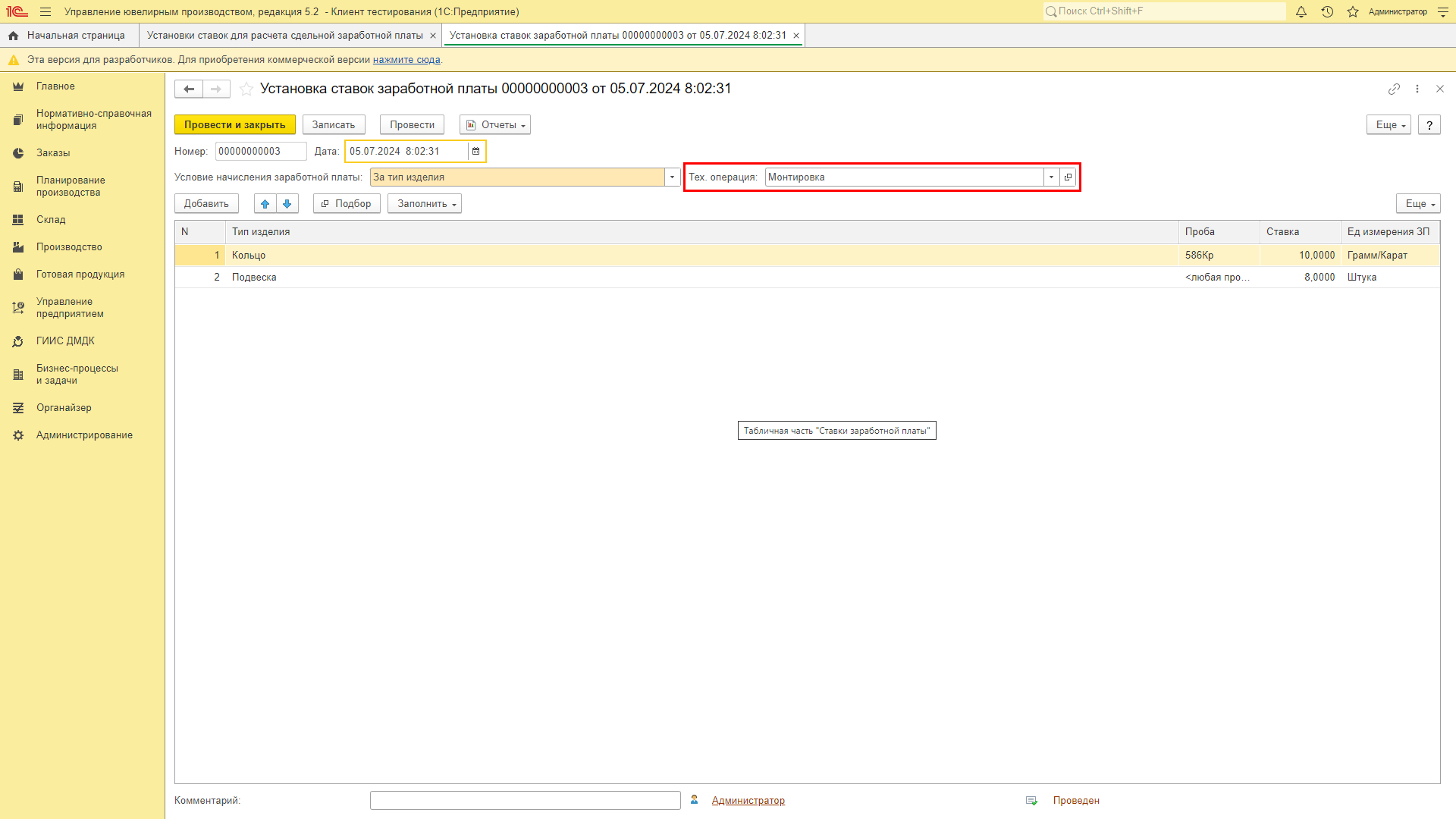Open notifications bell icon
This screenshot has width=1456, height=819.
[x=1301, y=11]
